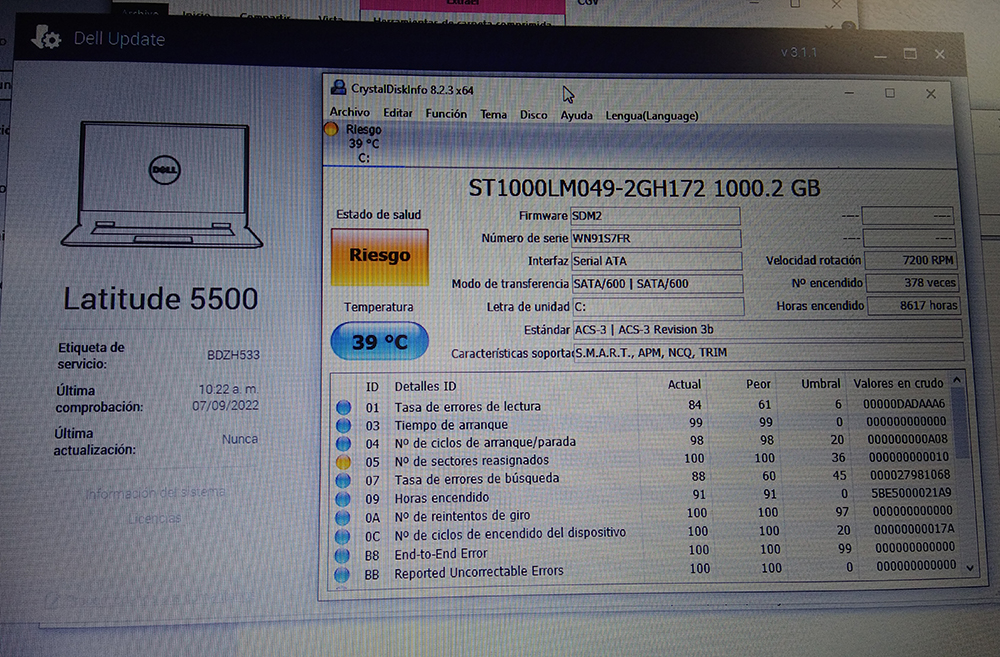Click the status dot for row 0A reintentos de giro
The image size is (1000, 657).
342,517
